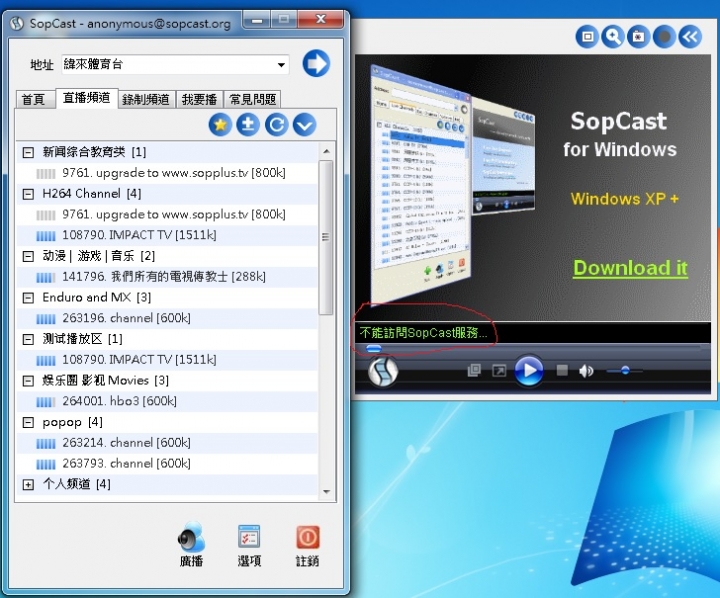Switch to the 直播頻道 tab
The image size is (720, 598).
pos(87,98)
